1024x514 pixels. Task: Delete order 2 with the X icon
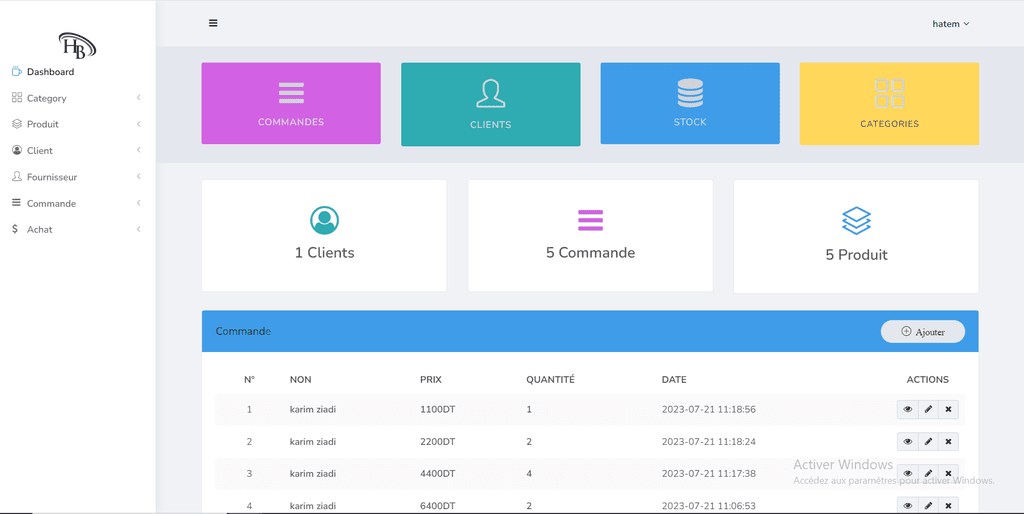tap(948, 442)
